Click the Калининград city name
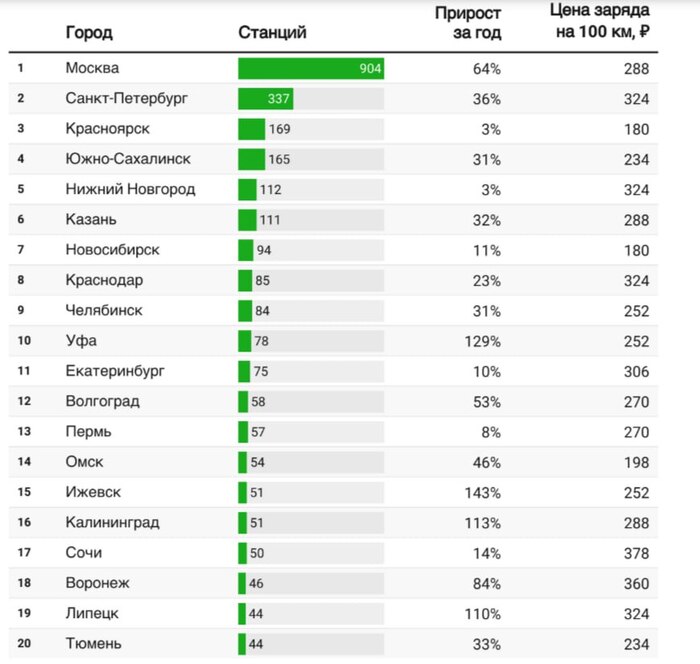Screen dimensions: 700x664 pyautogui.click(x=112, y=522)
